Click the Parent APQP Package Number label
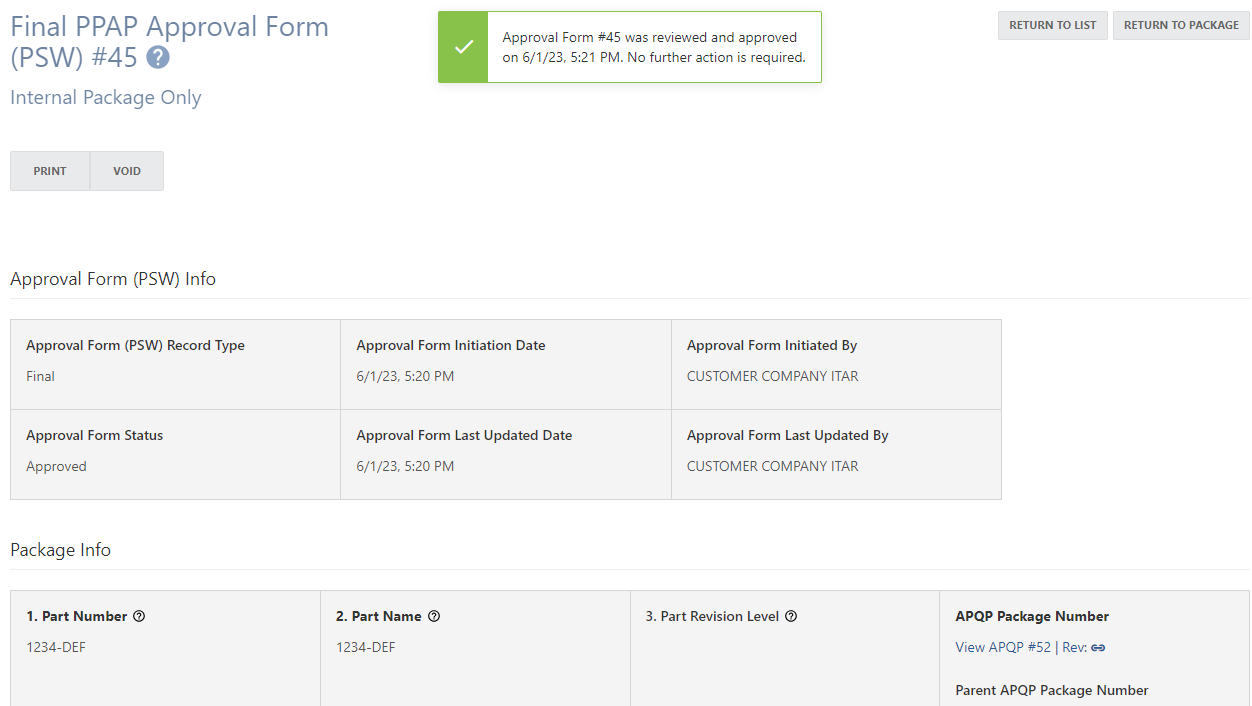Image resolution: width=1252 pixels, height=706 pixels. tap(1051, 690)
